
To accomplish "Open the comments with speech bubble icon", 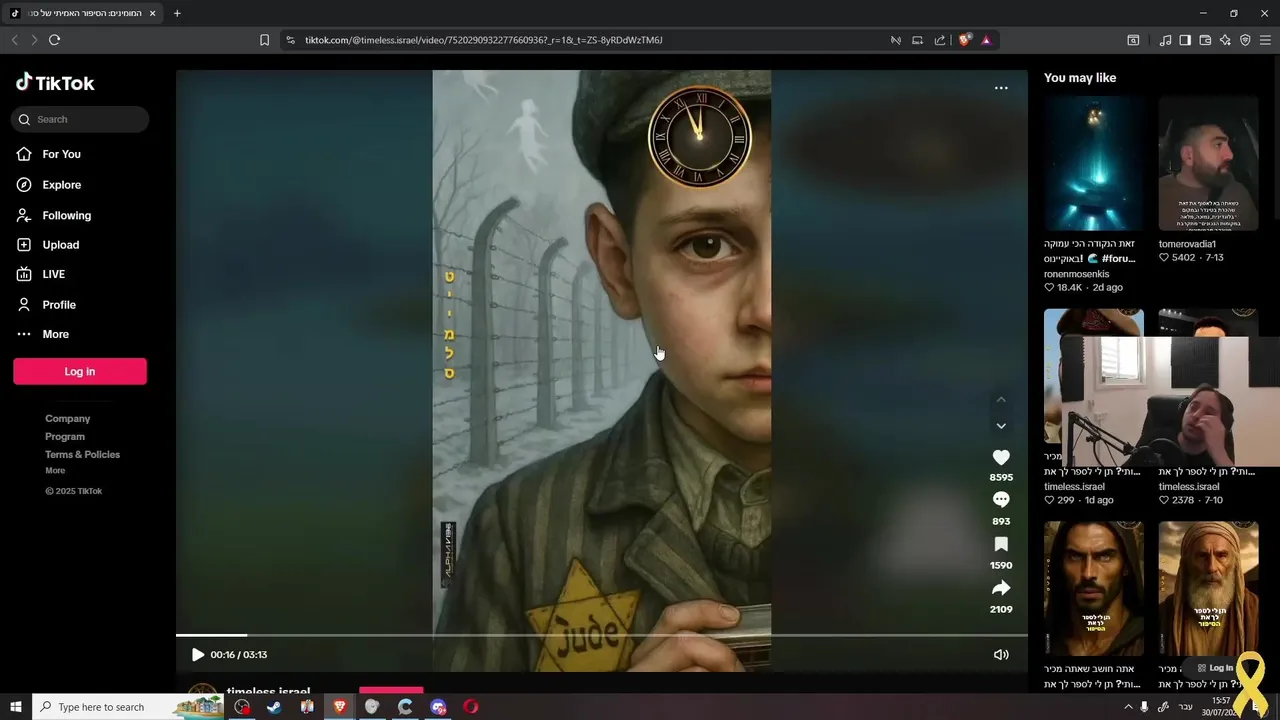I will [1001, 500].
